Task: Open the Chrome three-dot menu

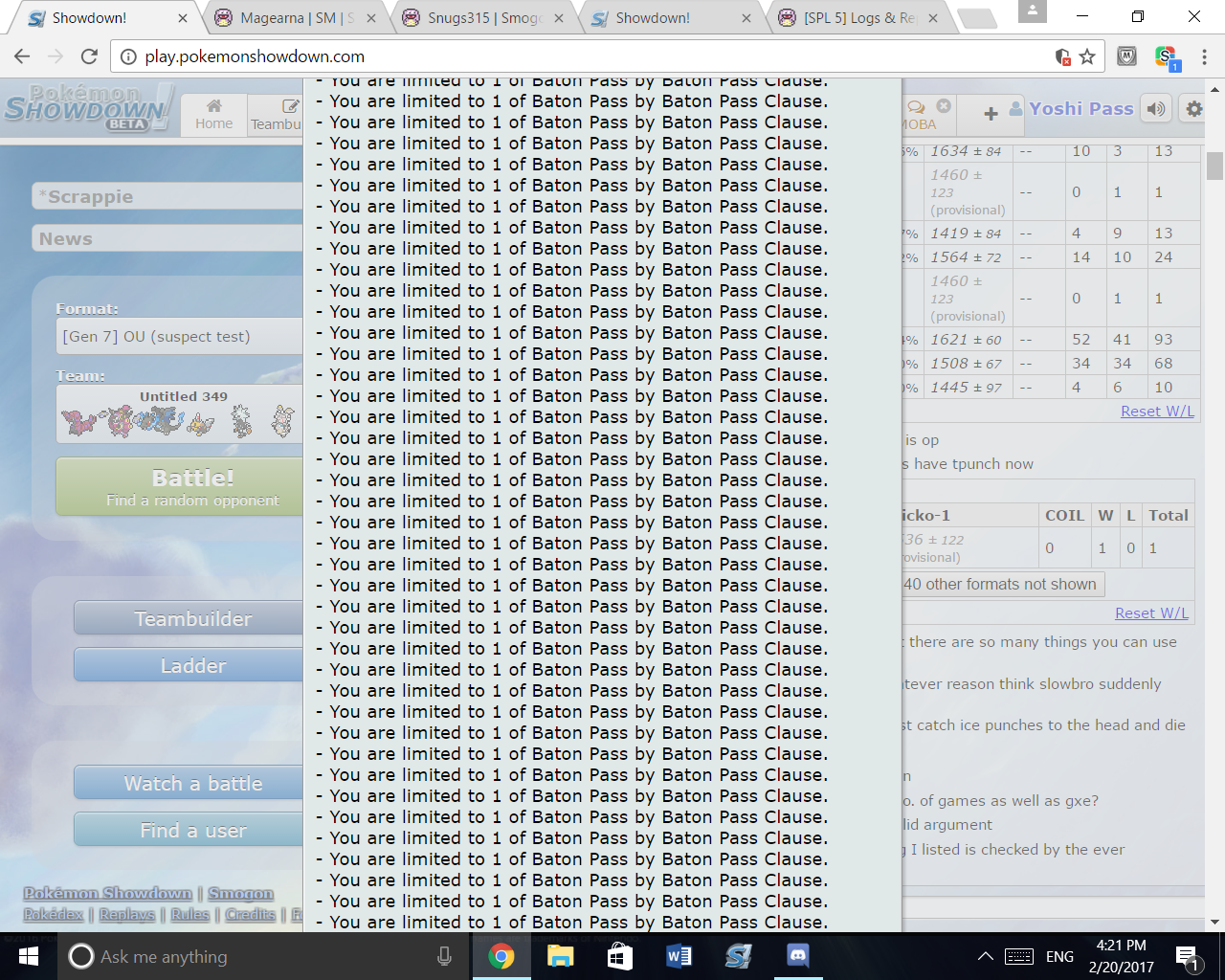Action: [x=1204, y=56]
